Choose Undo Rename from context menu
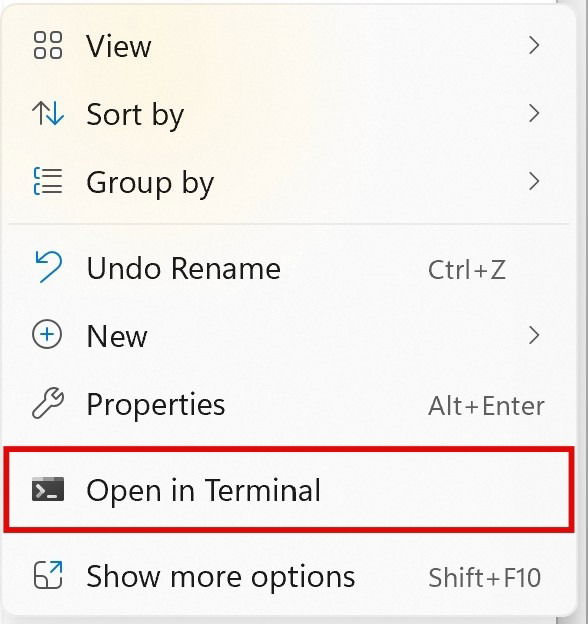588x624 pixels. (289, 269)
